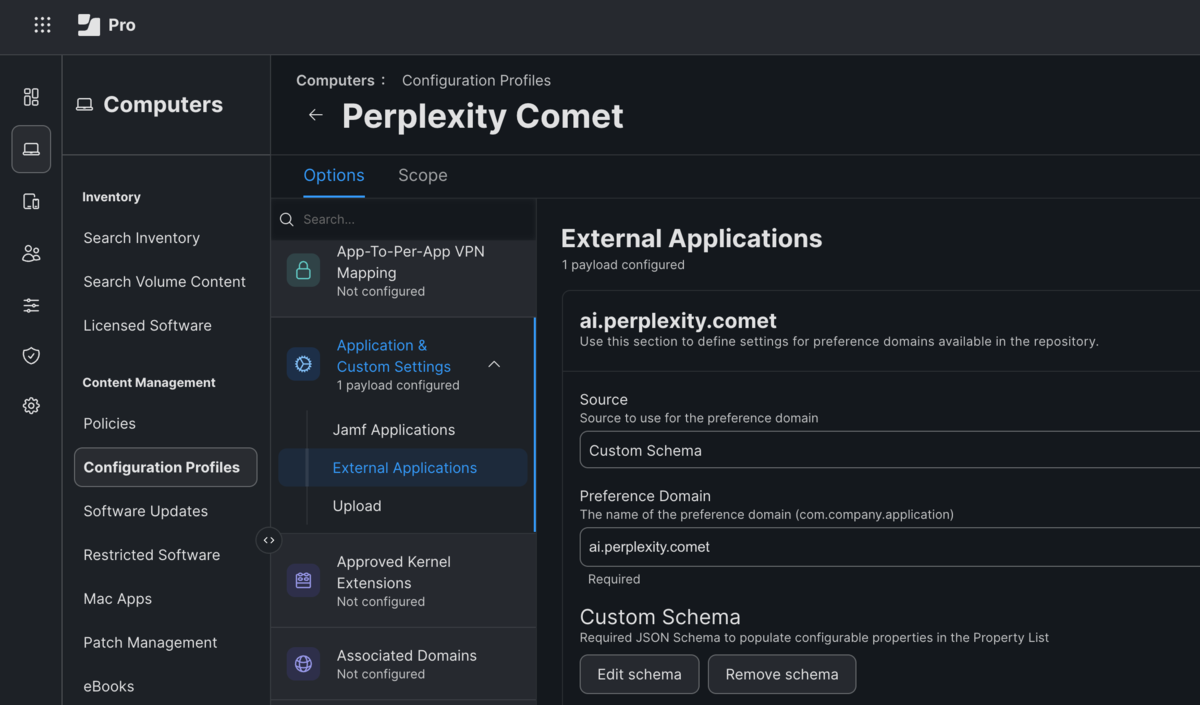Click the Remove schema button
This screenshot has height=705, width=1200.
point(782,674)
